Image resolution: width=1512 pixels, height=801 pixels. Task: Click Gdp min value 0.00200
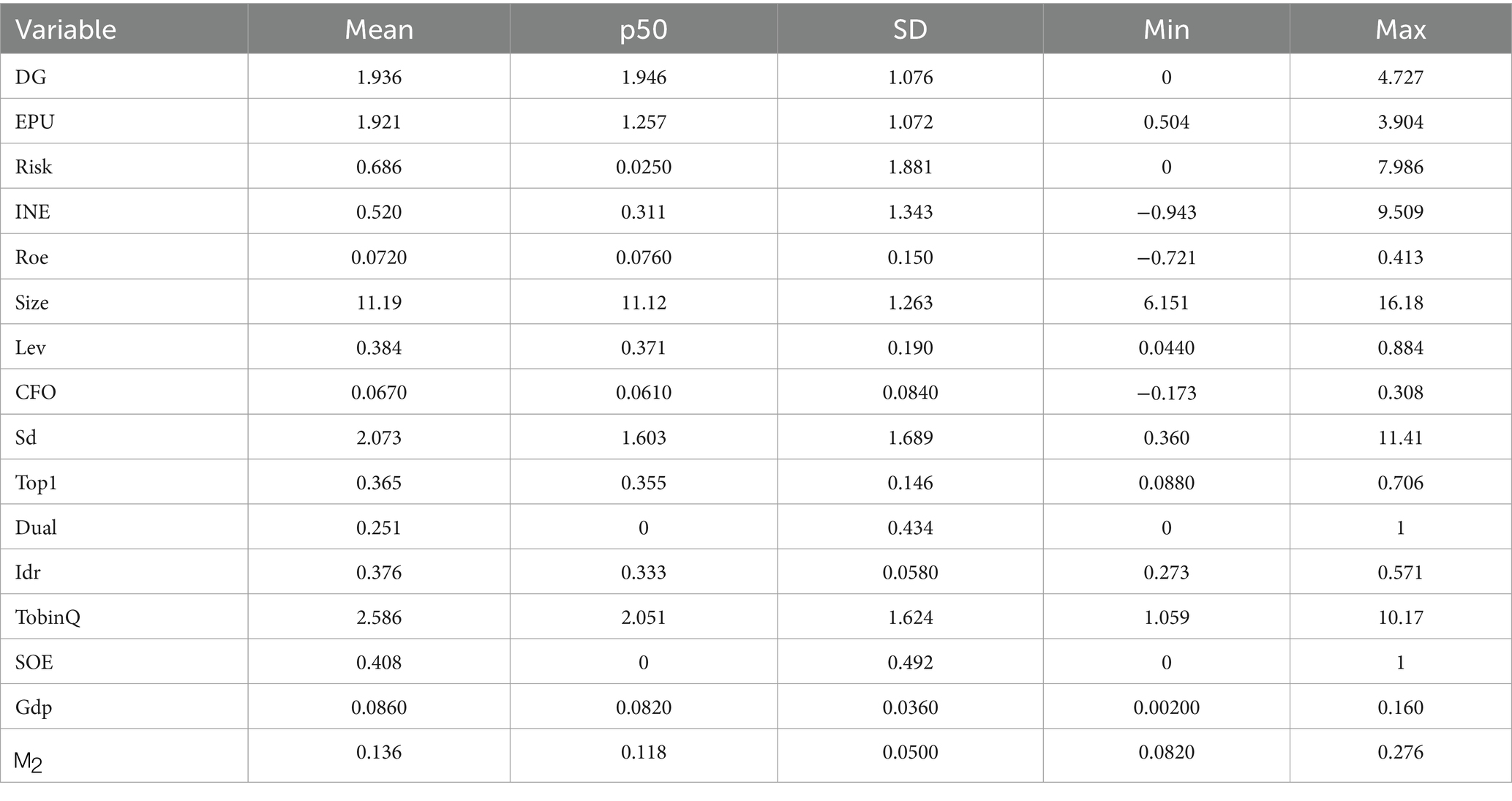click(x=1166, y=707)
